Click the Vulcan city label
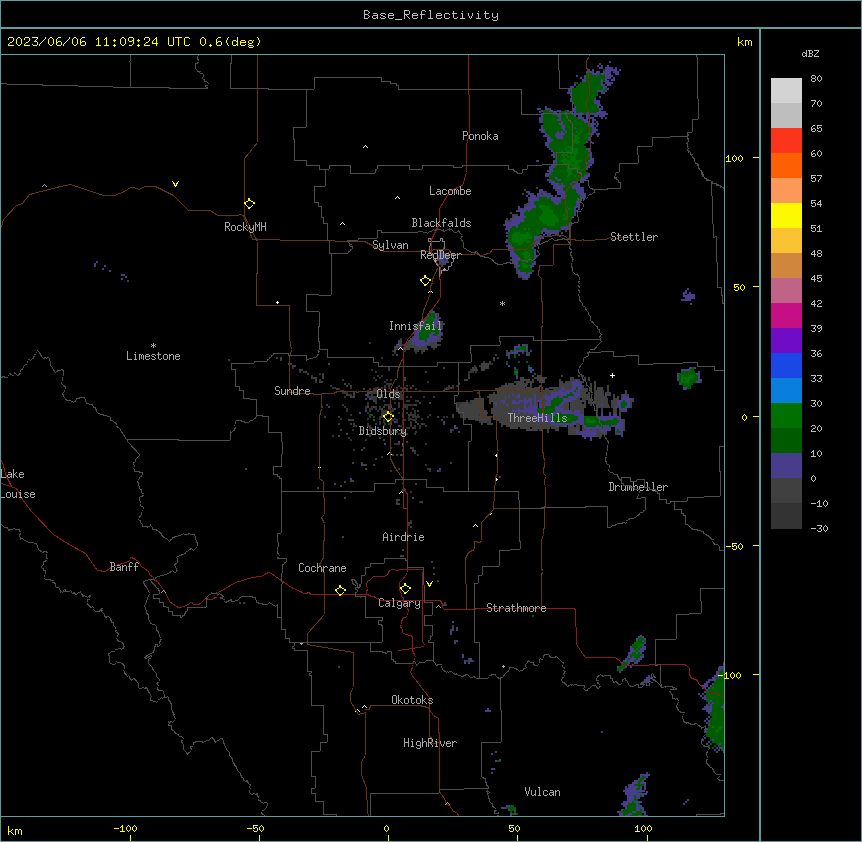Screen dimensions: 862x842 543,792
